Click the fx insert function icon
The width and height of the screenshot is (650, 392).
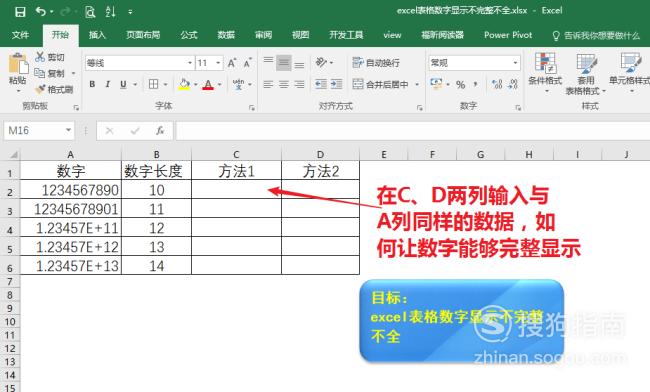(160, 131)
